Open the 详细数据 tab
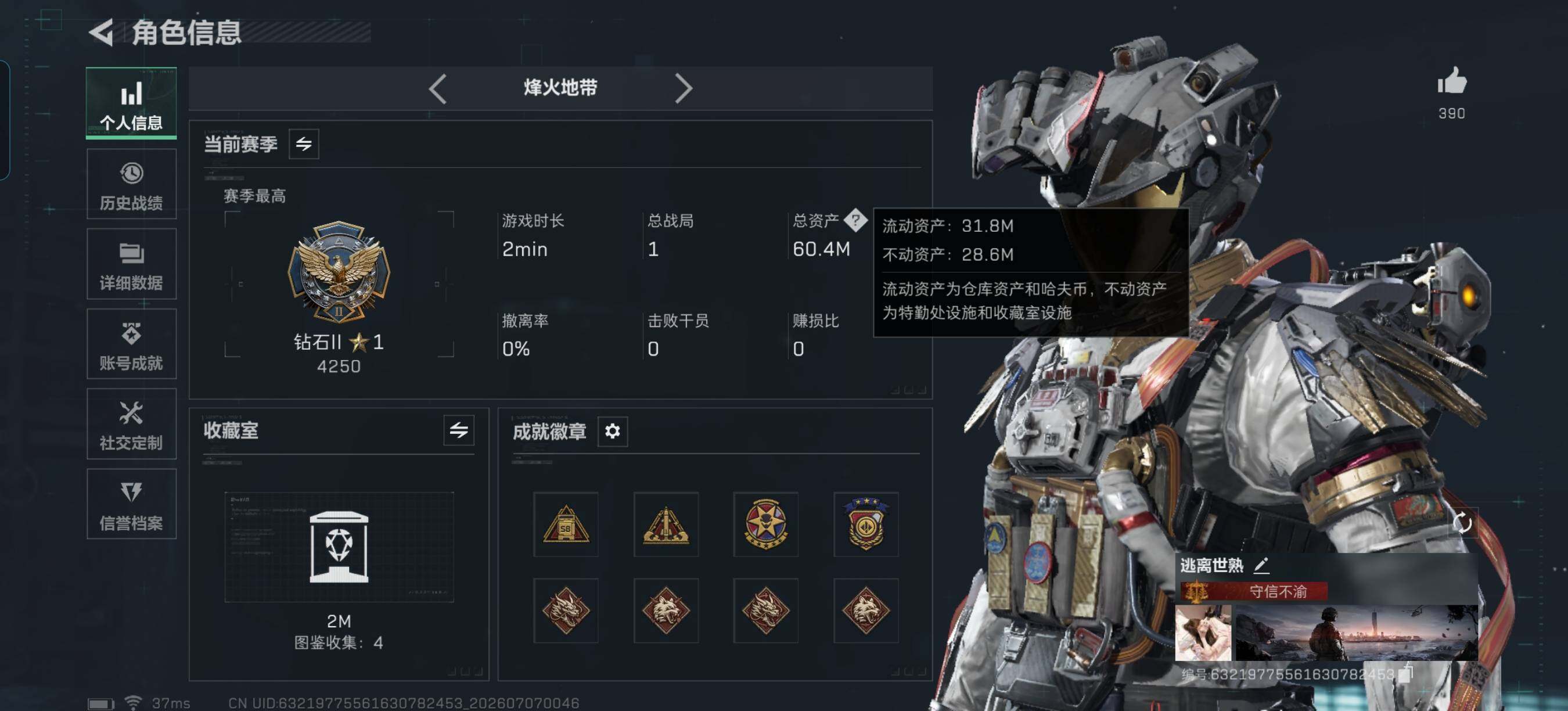Image resolution: width=1568 pixels, height=711 pixels. pyautogui.click(x=131, y=264)
